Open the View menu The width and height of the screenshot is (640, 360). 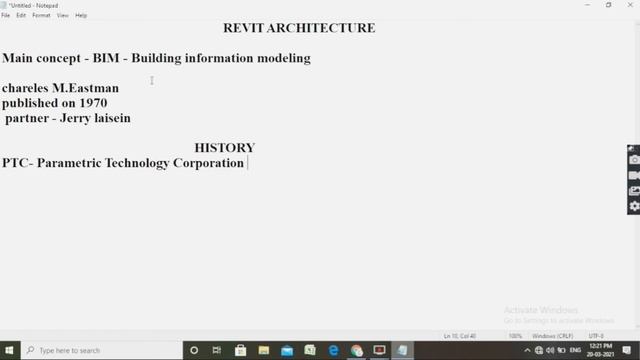pos(62,16)
